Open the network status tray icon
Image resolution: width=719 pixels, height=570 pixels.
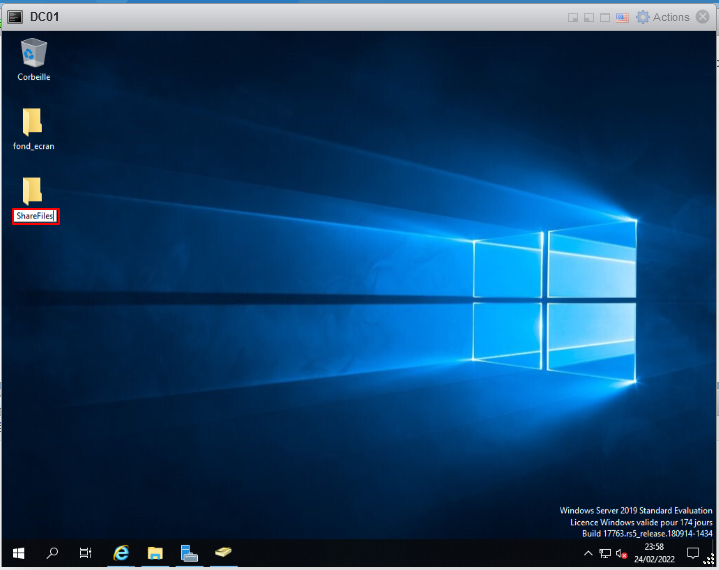605,553
